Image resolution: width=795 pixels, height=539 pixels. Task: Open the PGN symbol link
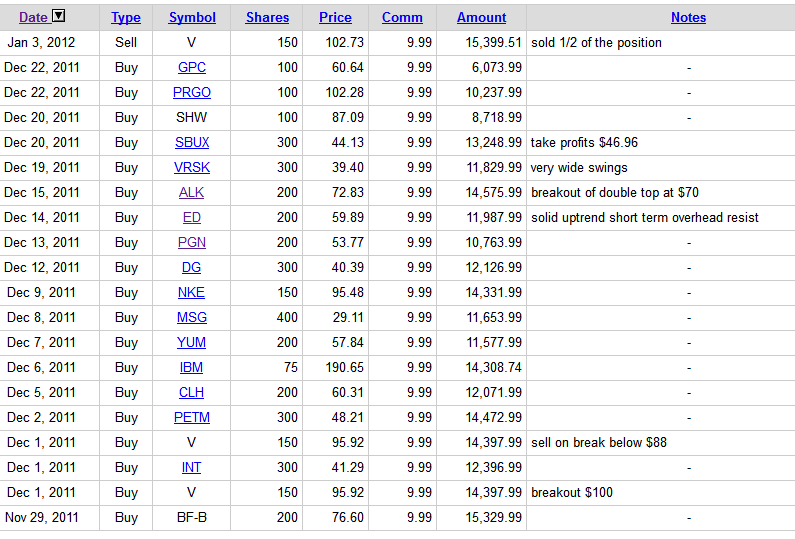[x=192, y=242]
